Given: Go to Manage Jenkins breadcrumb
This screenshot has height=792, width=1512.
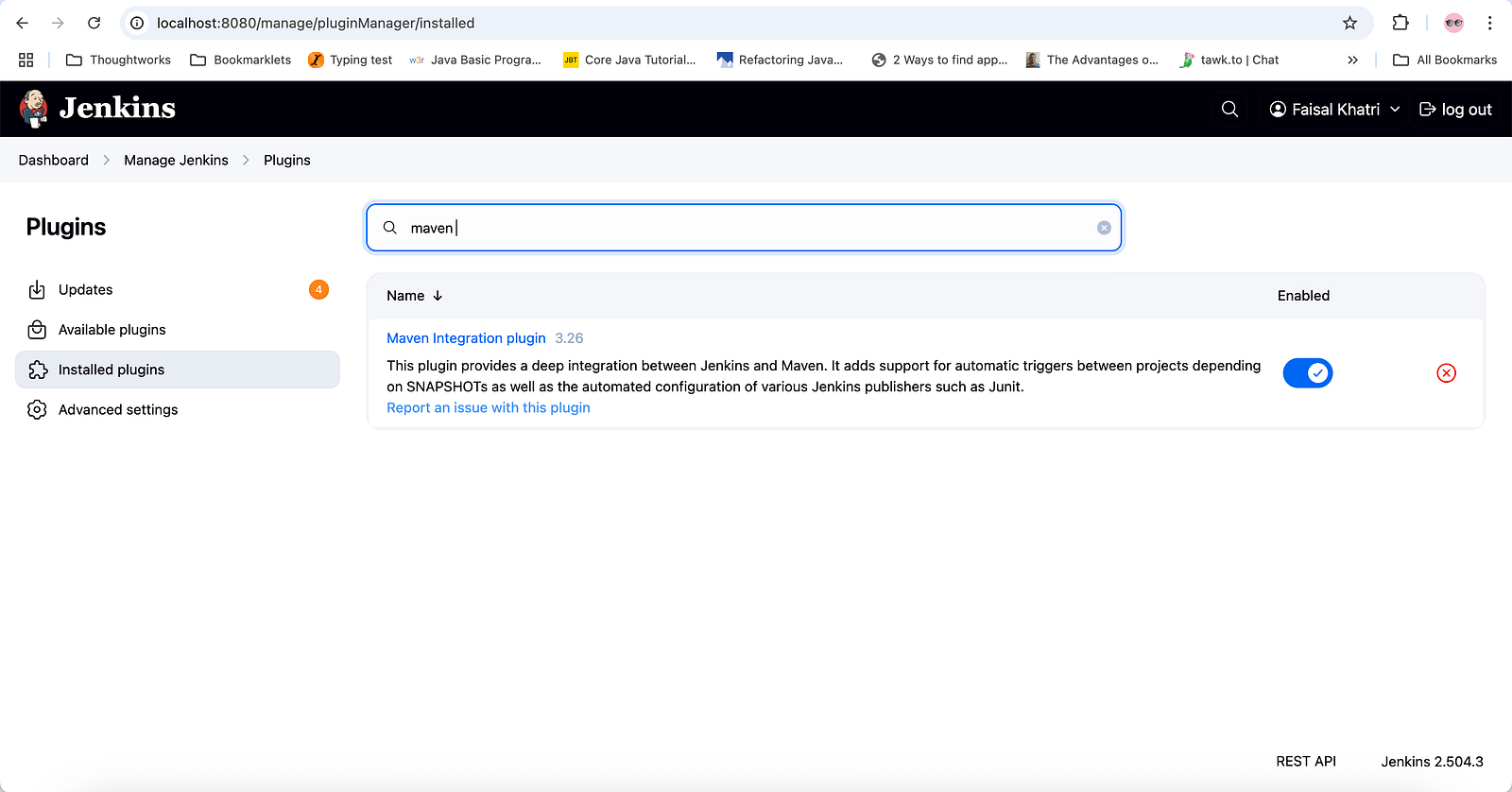Looking at the screenshot, I should (176, 161).
